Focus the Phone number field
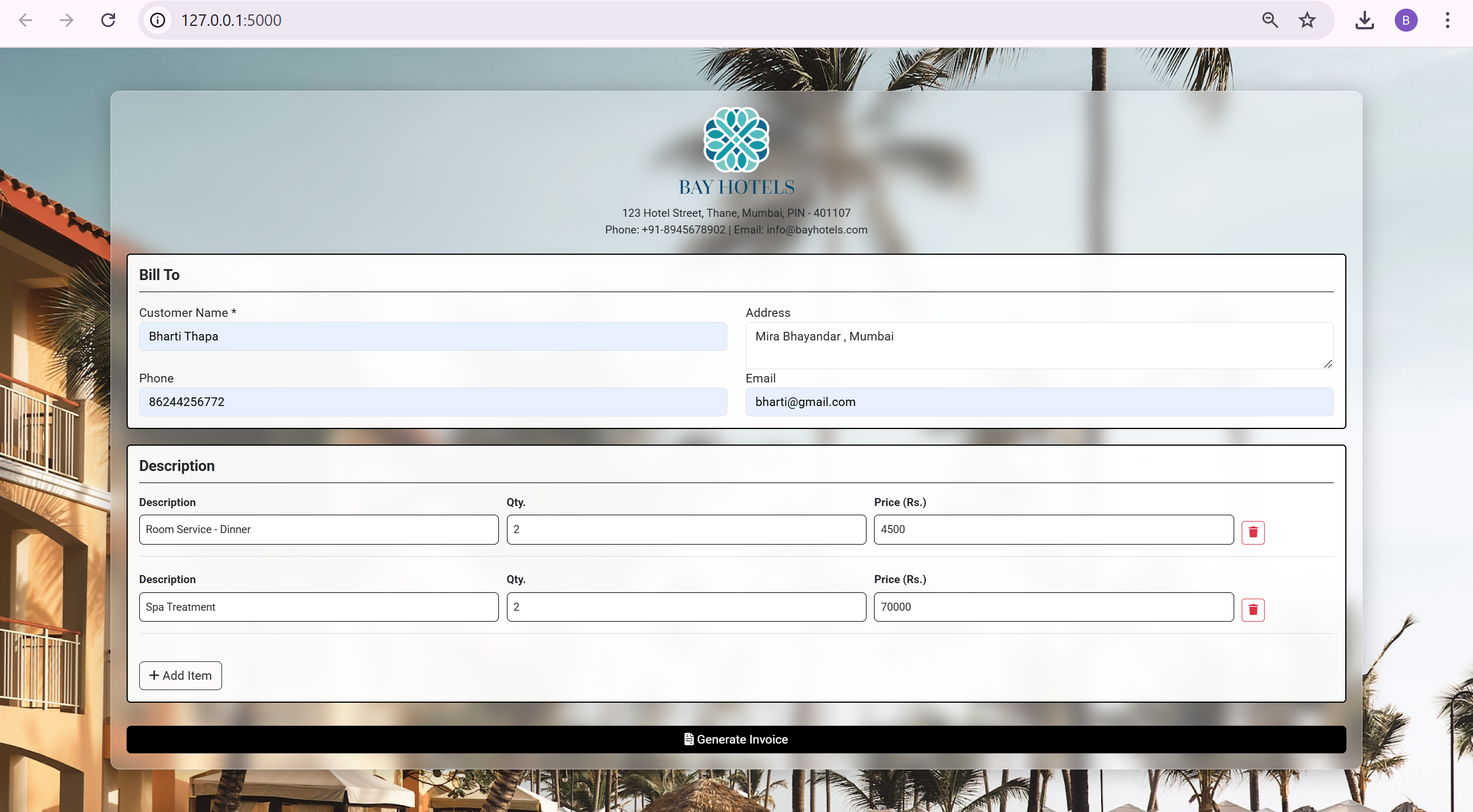Viewport: 1473px width, 812px height. click(432, 401)
